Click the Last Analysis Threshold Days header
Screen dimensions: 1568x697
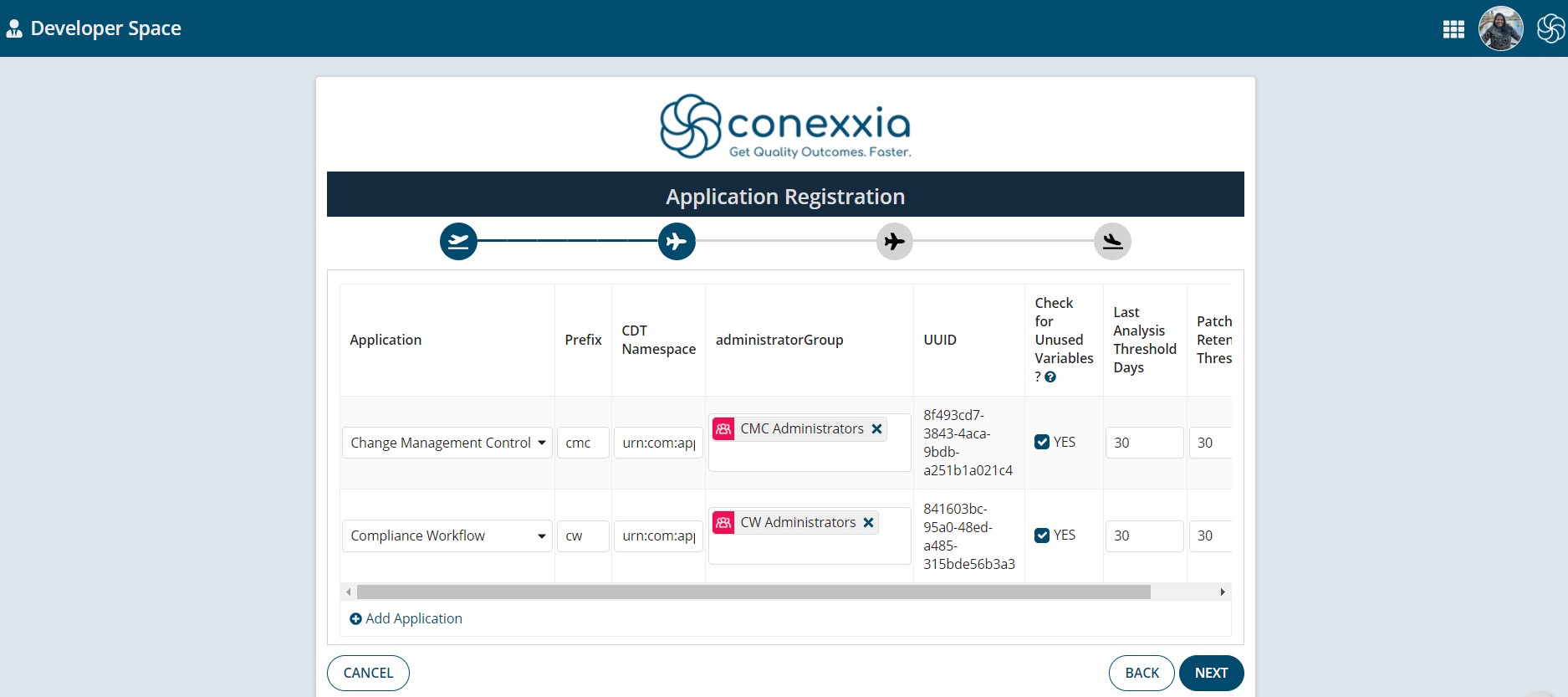tap(1145, 340)
